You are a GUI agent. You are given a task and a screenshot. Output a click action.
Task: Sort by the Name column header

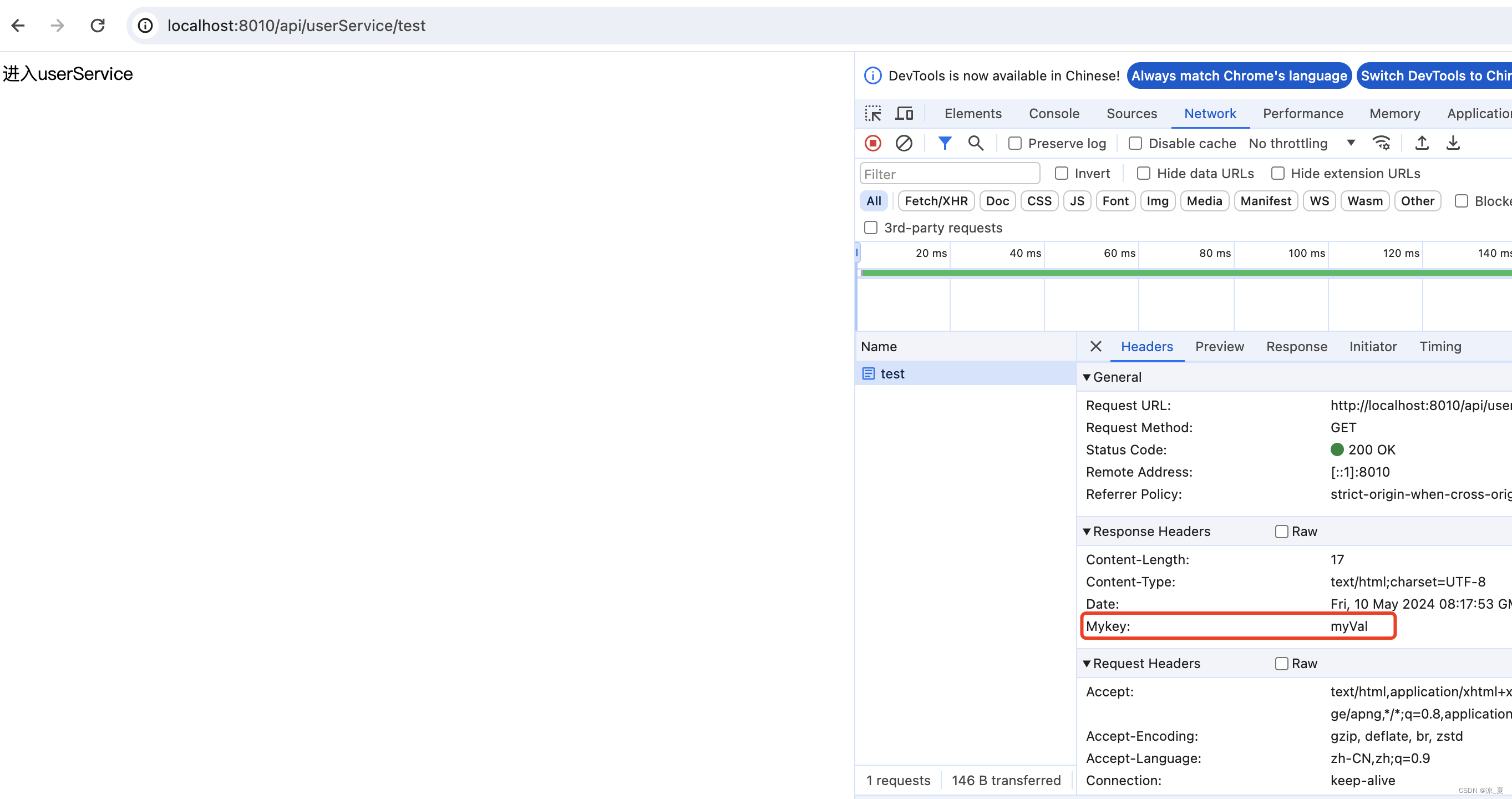[965, 347]
